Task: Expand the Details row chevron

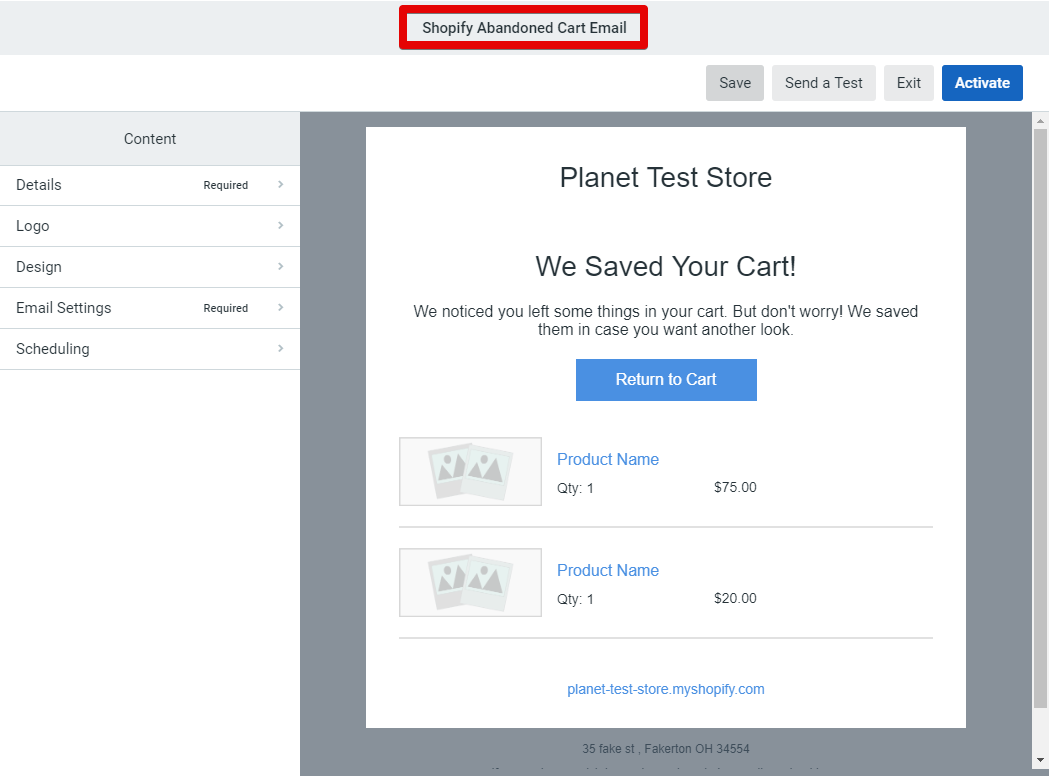Action: click(280, 184)
